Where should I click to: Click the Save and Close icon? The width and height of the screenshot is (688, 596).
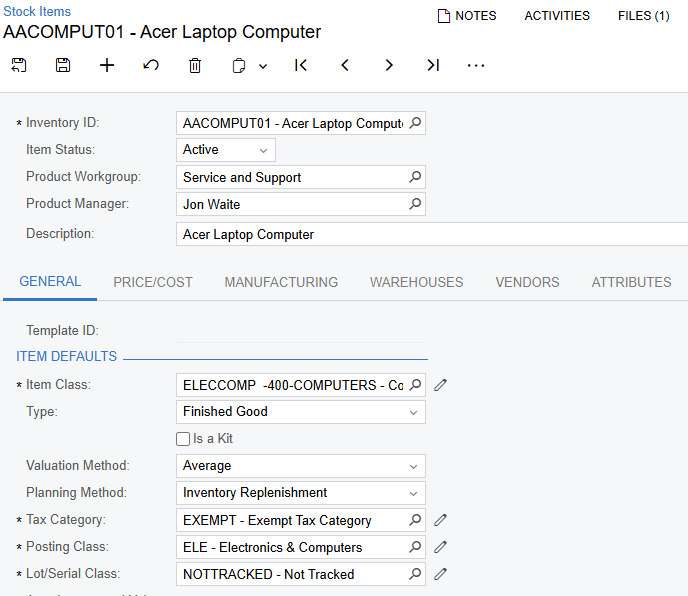click(19, 65)
